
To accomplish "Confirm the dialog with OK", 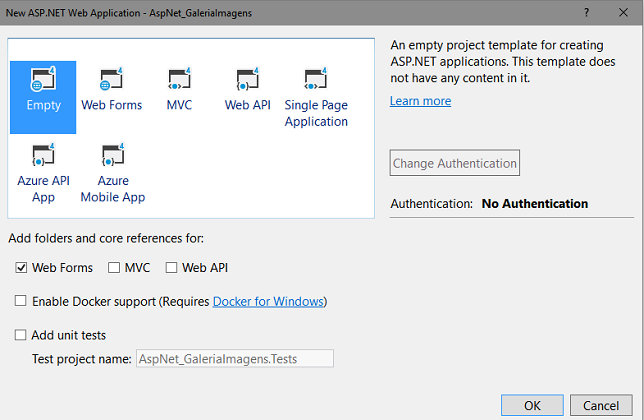I will tap(531, 406).
